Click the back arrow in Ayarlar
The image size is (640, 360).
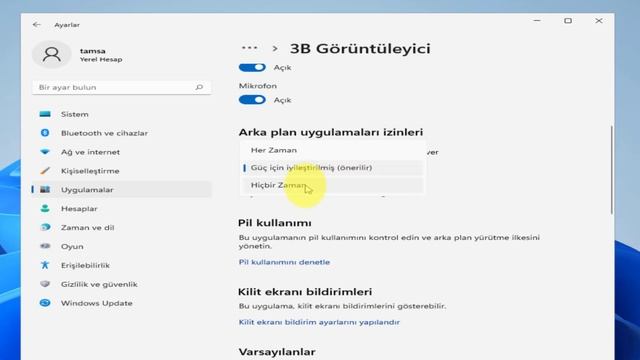click(x=37, y=25)
